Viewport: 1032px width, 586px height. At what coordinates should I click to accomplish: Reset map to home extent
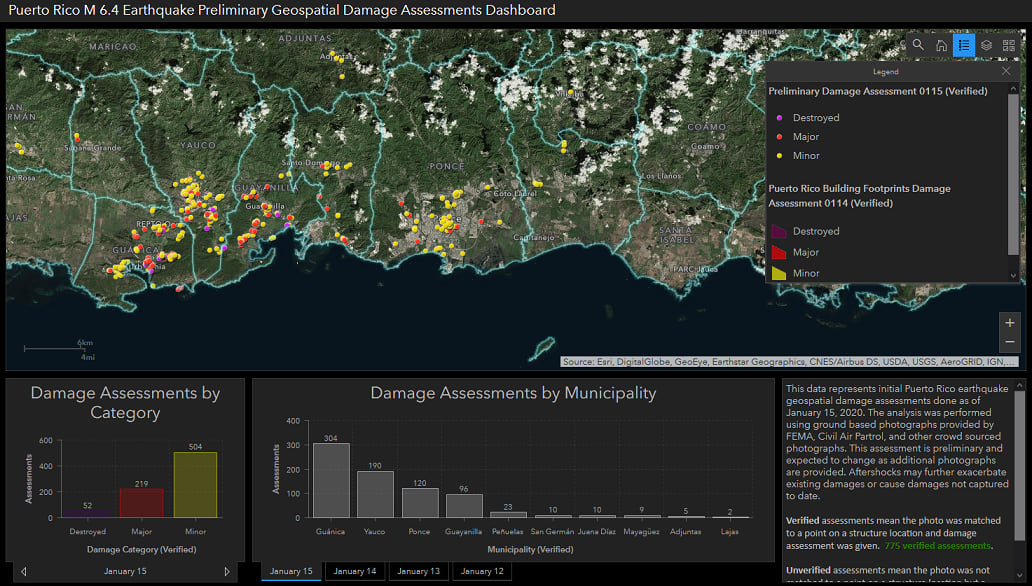[941, 45]
